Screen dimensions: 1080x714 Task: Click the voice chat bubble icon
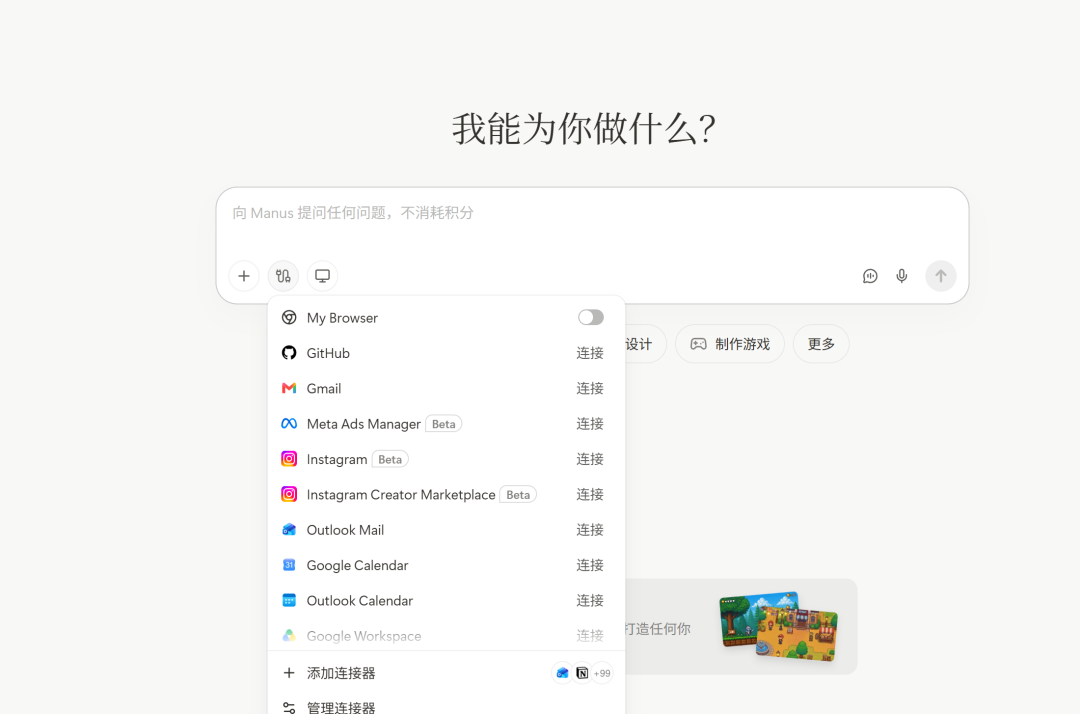pyautogui.click(x=870, y=276)
